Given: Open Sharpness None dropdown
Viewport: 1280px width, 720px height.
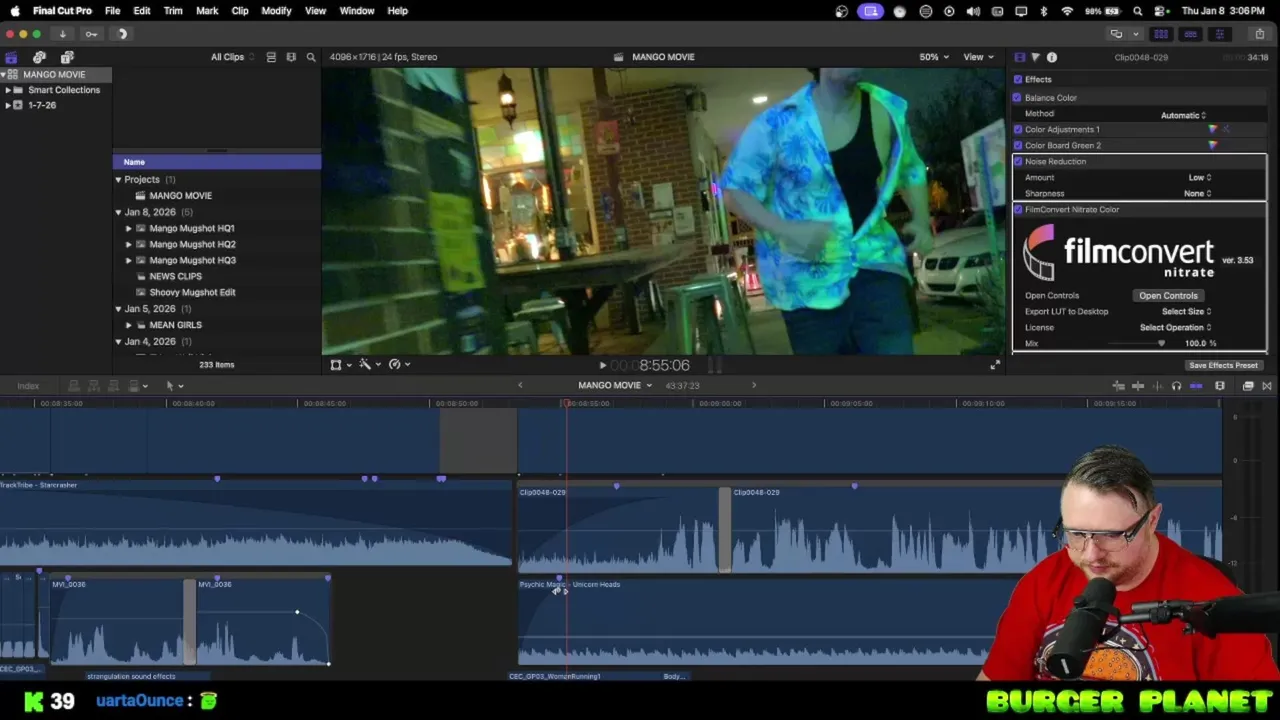Looking at the screenshot, I should (x=1197, y=193).
